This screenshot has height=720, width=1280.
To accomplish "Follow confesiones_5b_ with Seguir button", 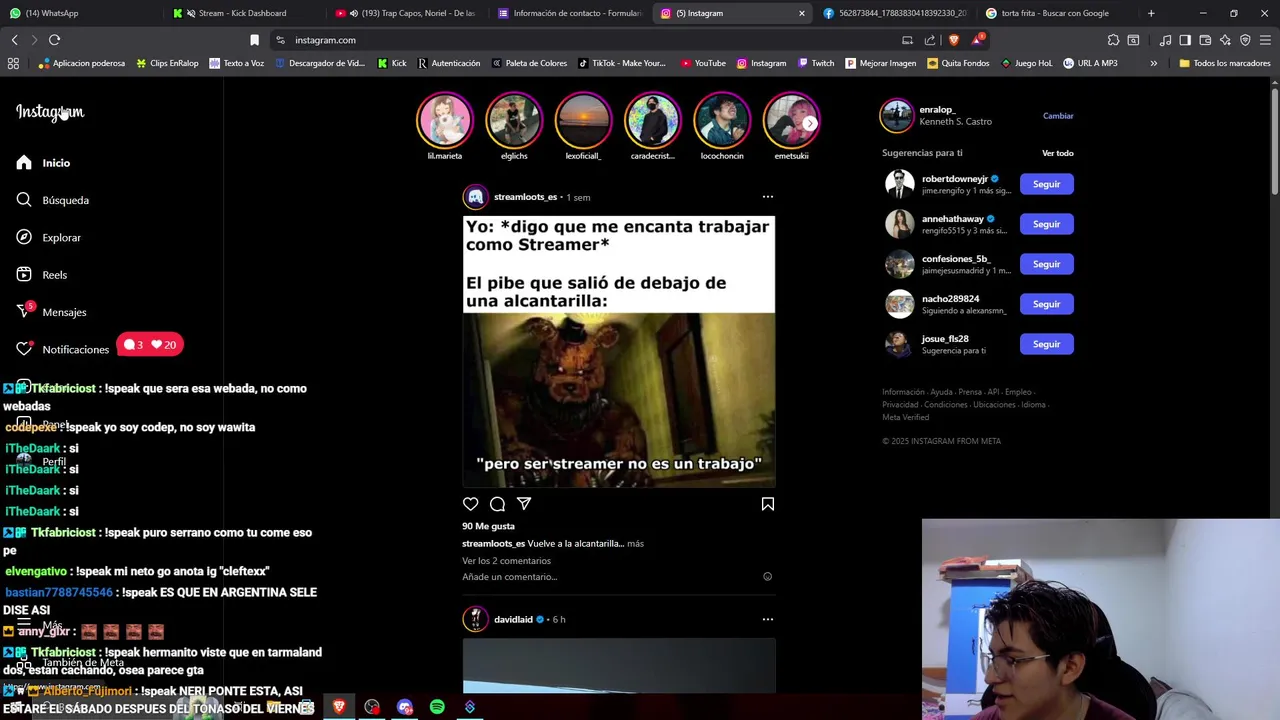I will pos(1046,264).
